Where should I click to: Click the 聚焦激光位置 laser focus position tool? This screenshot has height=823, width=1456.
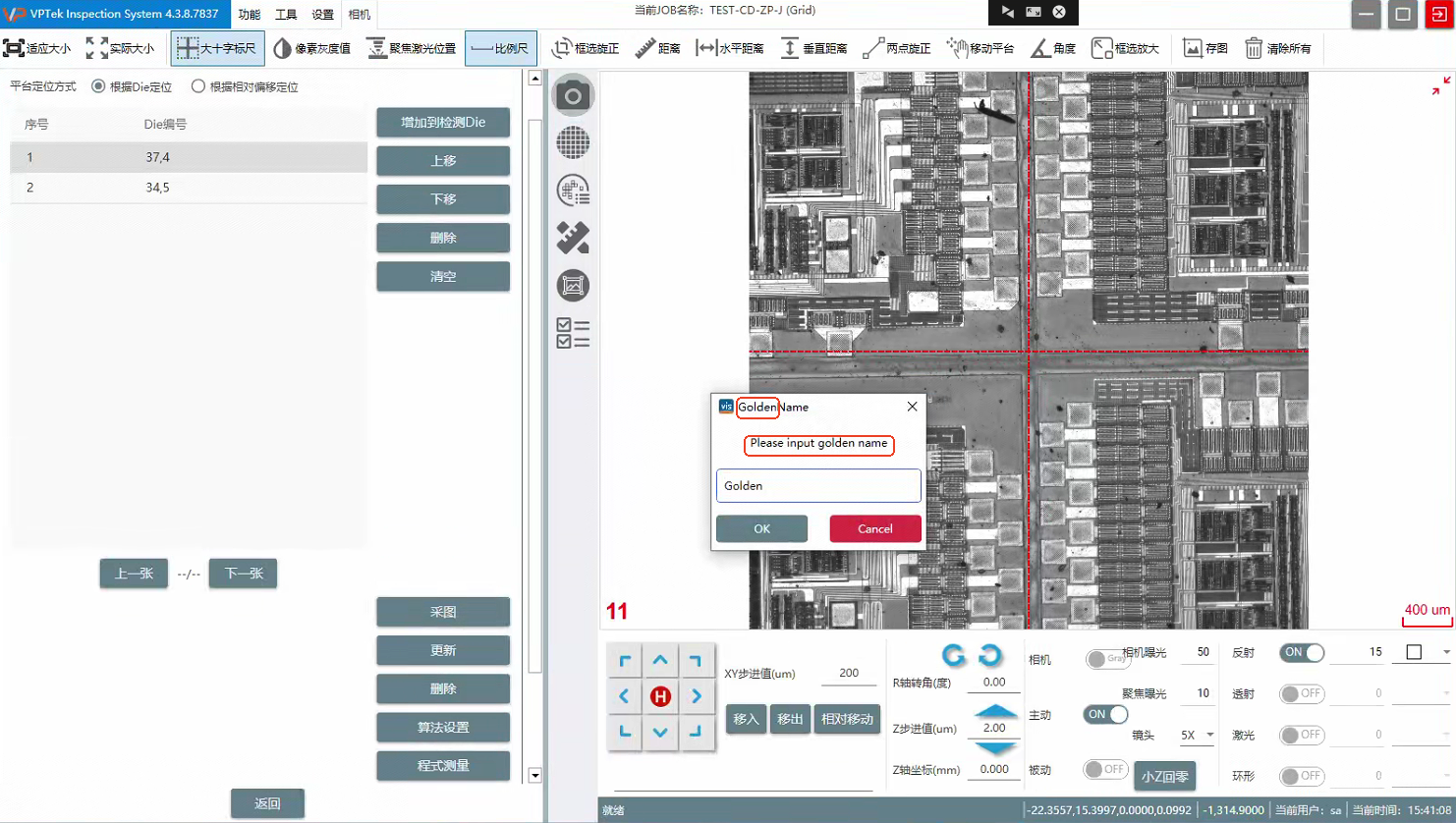412,48
